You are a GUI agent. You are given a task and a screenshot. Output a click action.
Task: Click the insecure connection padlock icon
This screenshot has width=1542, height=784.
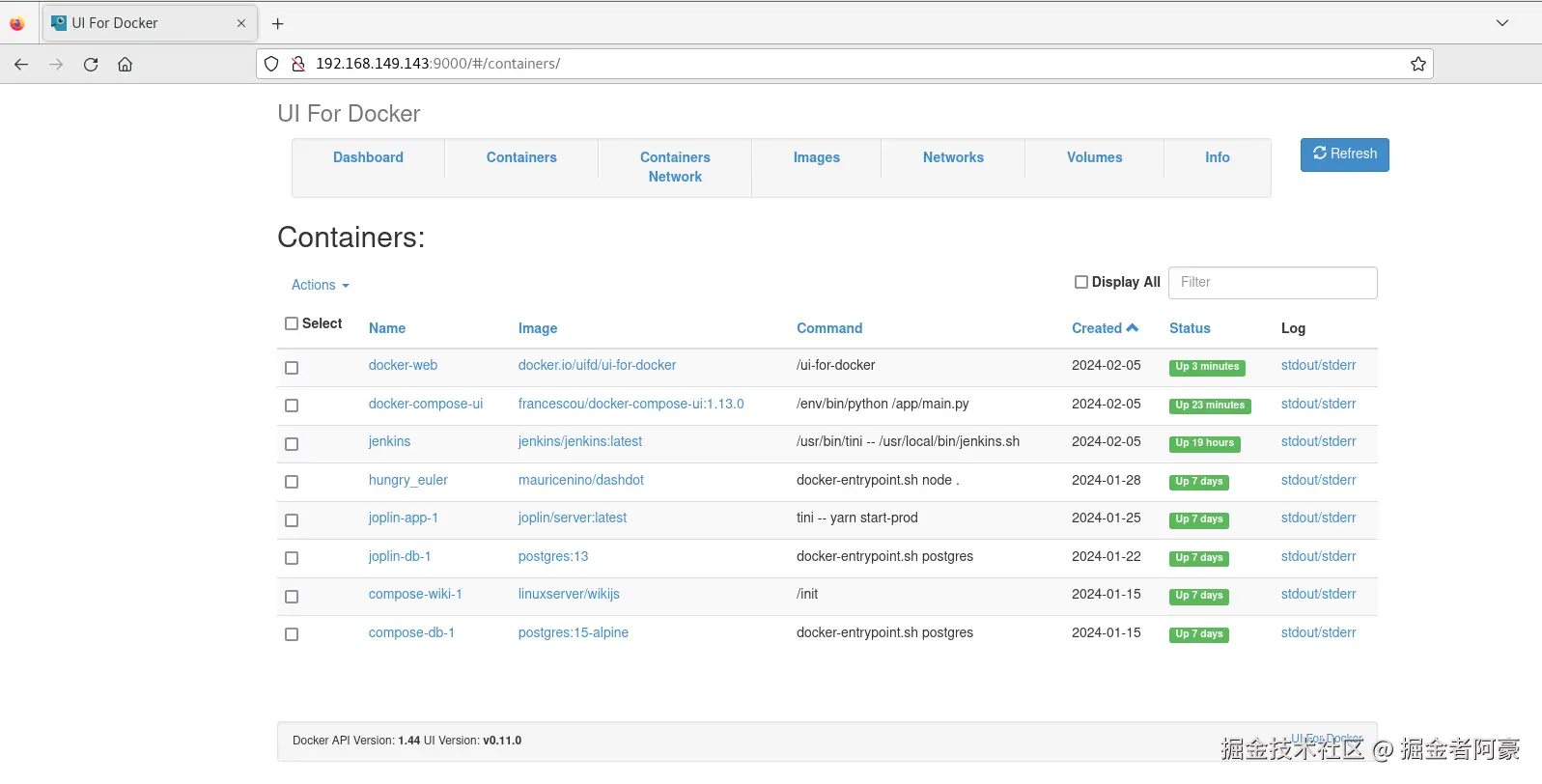tap(298, 64)
